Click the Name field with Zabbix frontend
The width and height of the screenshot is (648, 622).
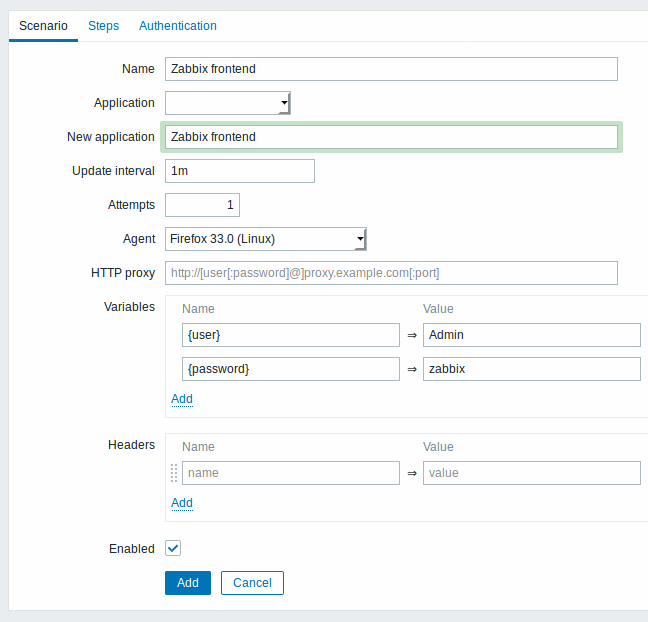pyautogui.click(x=391, y=69)
